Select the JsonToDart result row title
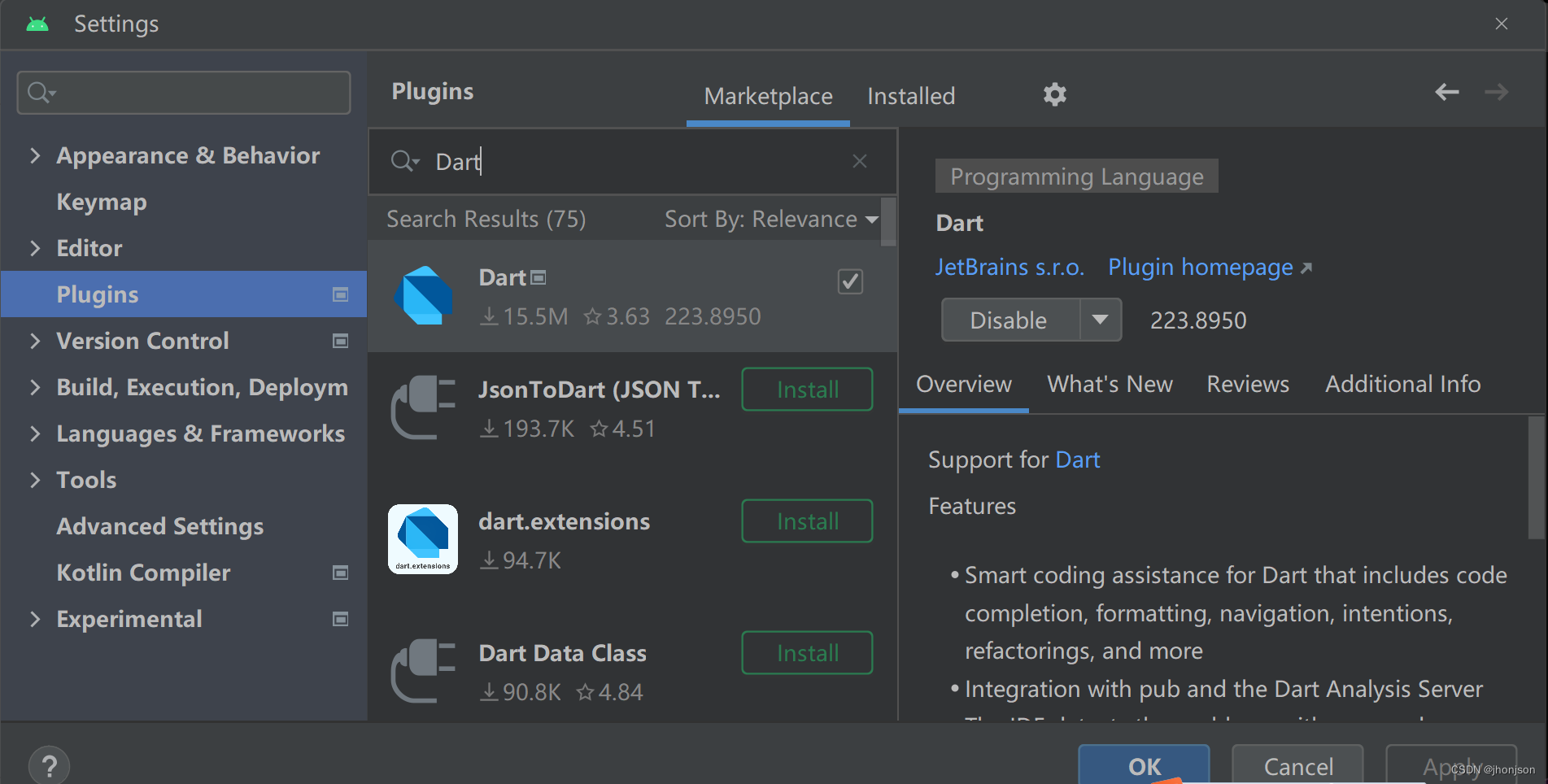1548x784 pixels. (600, 390)
